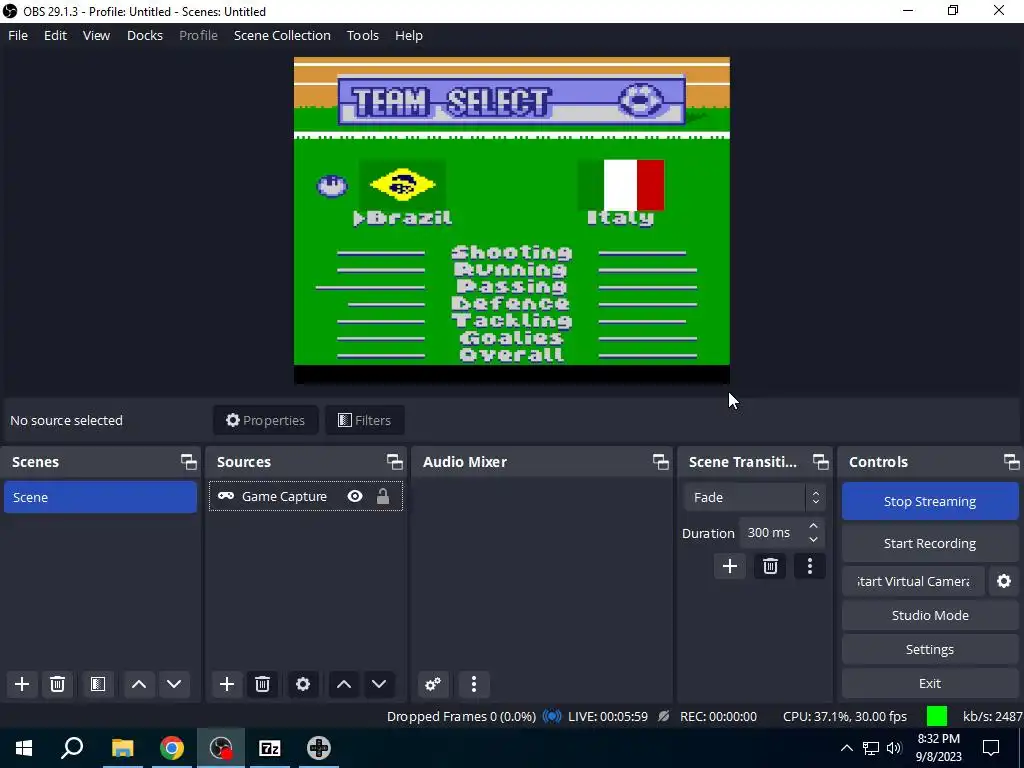The width and height of the screenshot is (1024, 768).
Task: Enable Studio Mode
Action: click(930, 615)
